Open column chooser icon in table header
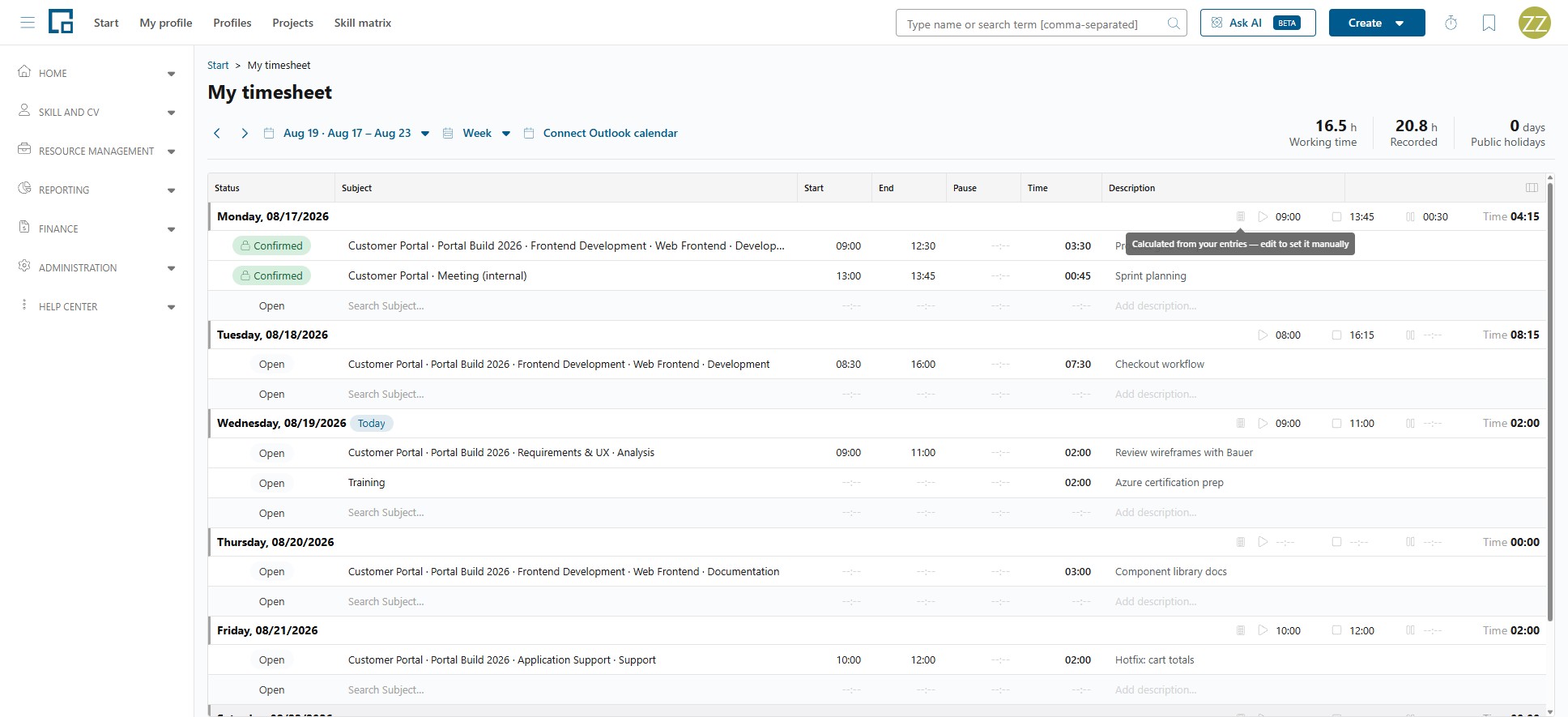This screenshot has height=717, width=1568. coord(1532,187)
